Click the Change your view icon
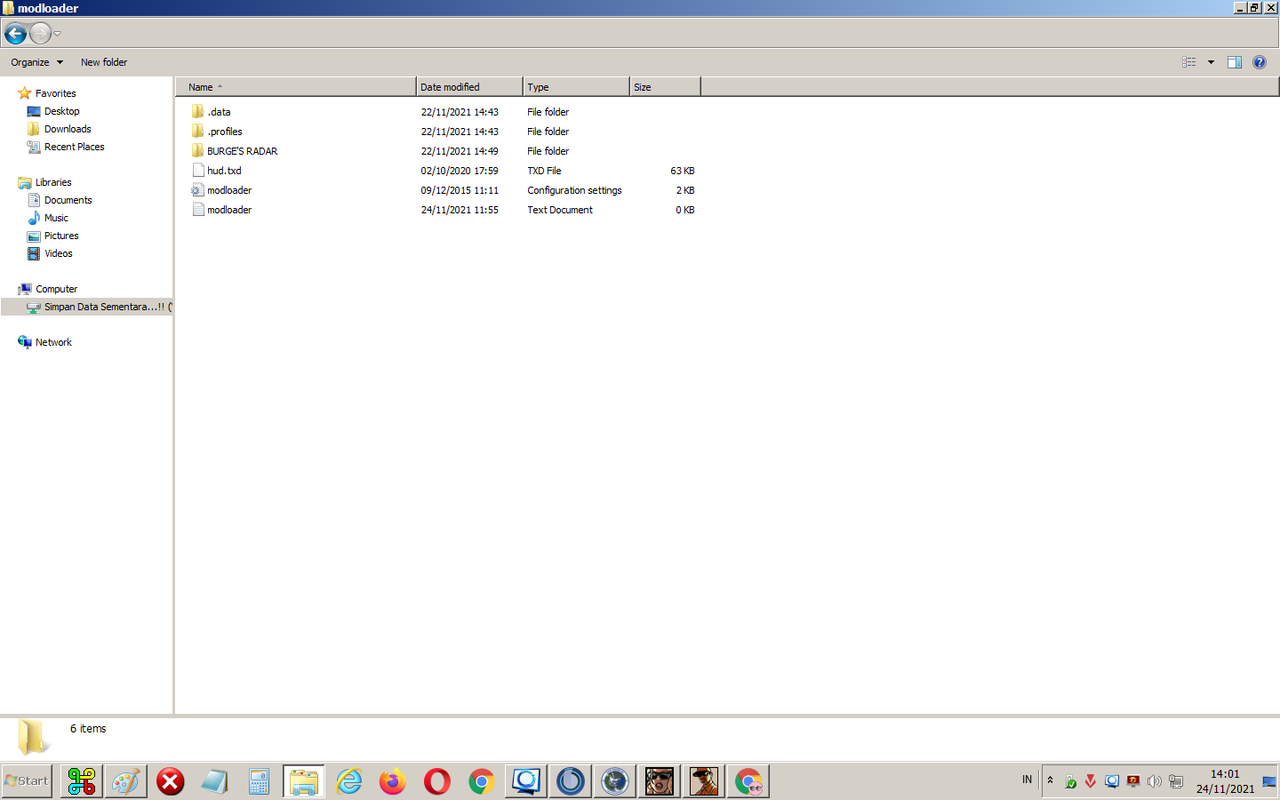This screenshot has height=800, width=1280. click(1189, 62)
